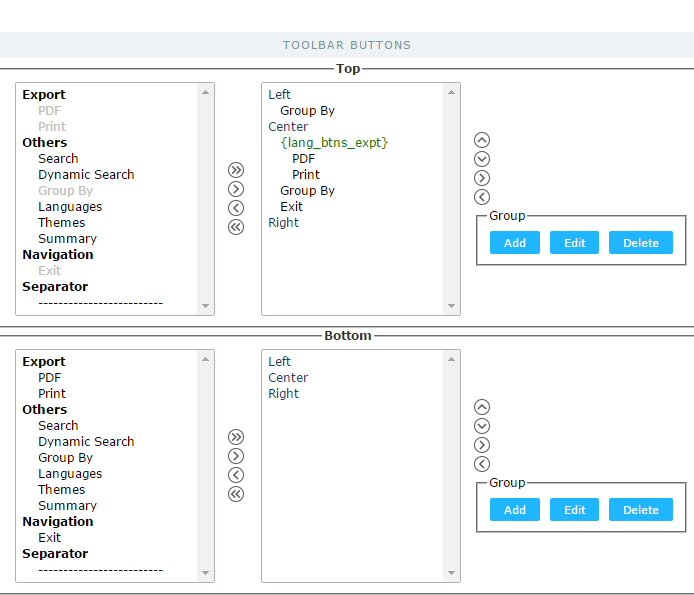Click the add single right arrow in Top section
Image resolution: width=694 pixels, height=595 pixels.
tap(236, 189)
